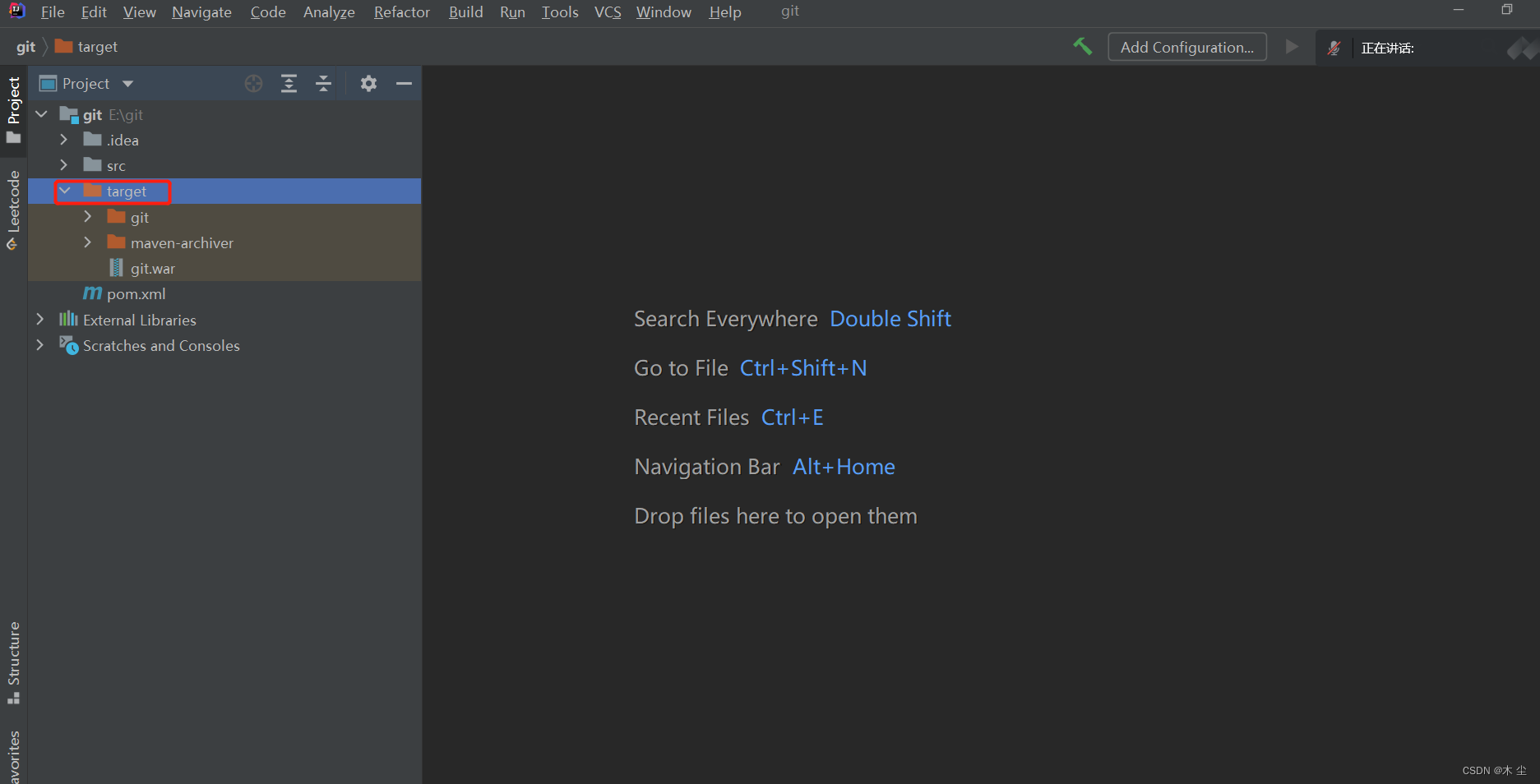Open the Structure tool window tab
The width and height of the screenshot is (1540, 784).
pos(13,662)
